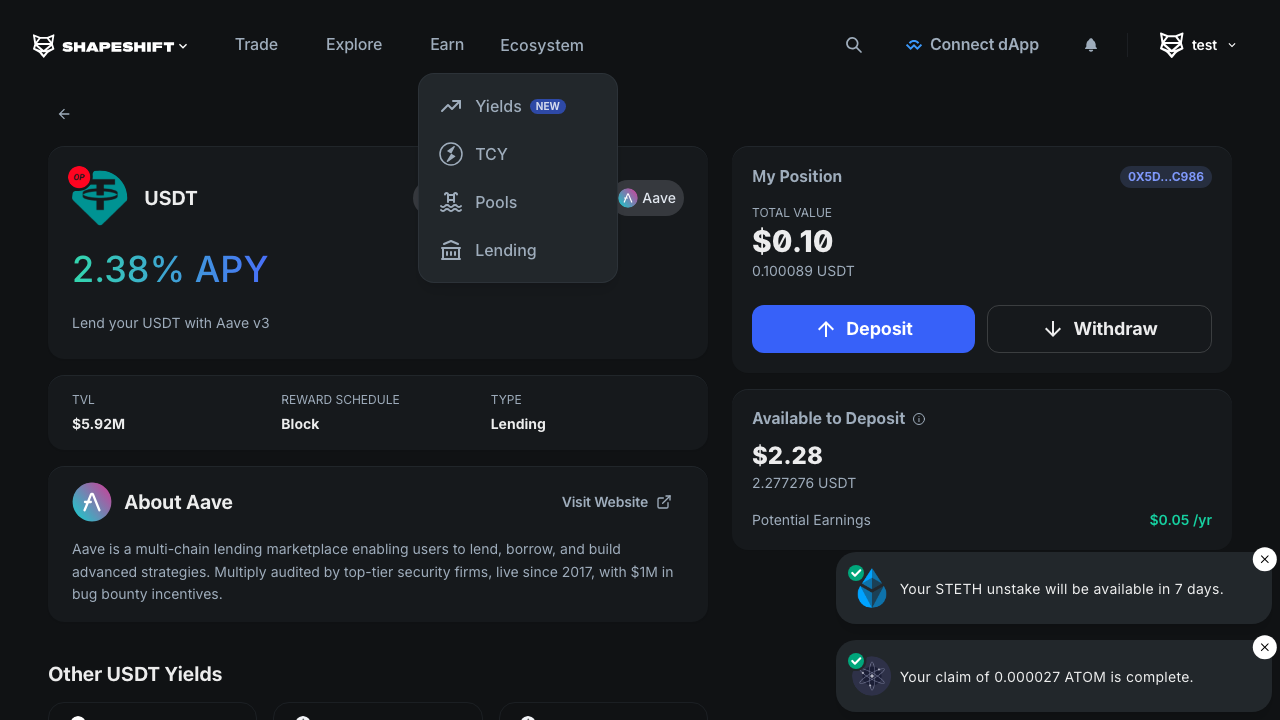Image resolution: width=1280 pixels, height=720 pixels.
Task: Open the test wallet dropdown
Action: click(1197, 45)
